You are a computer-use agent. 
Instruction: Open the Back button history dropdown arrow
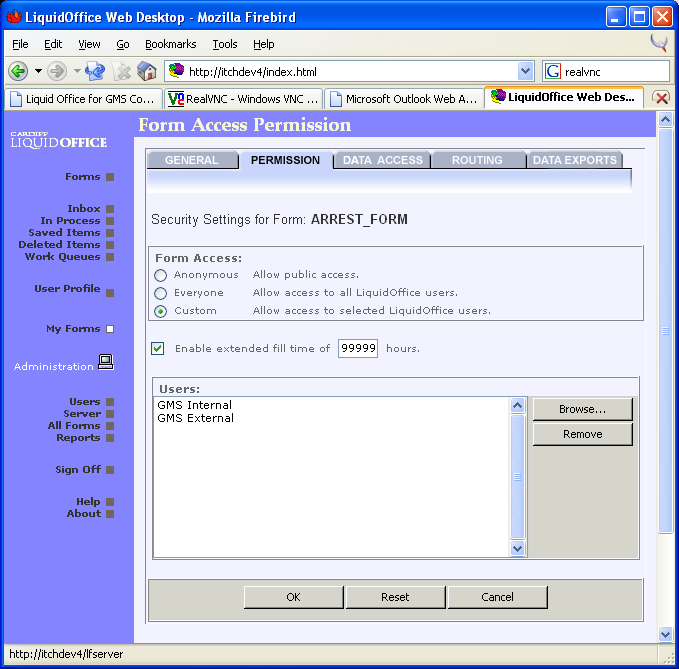click(39, 71)
